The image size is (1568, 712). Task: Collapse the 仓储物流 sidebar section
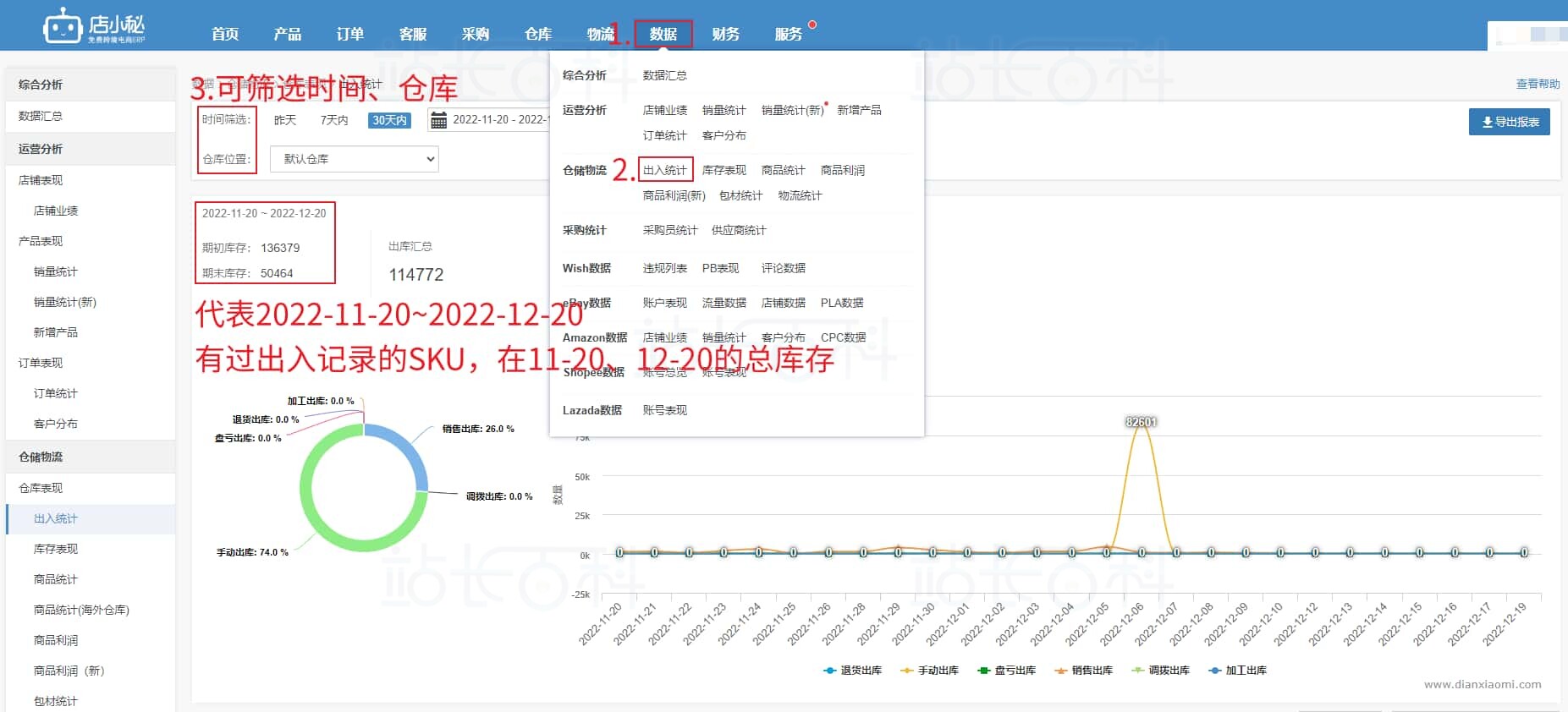tap(41, 457)
